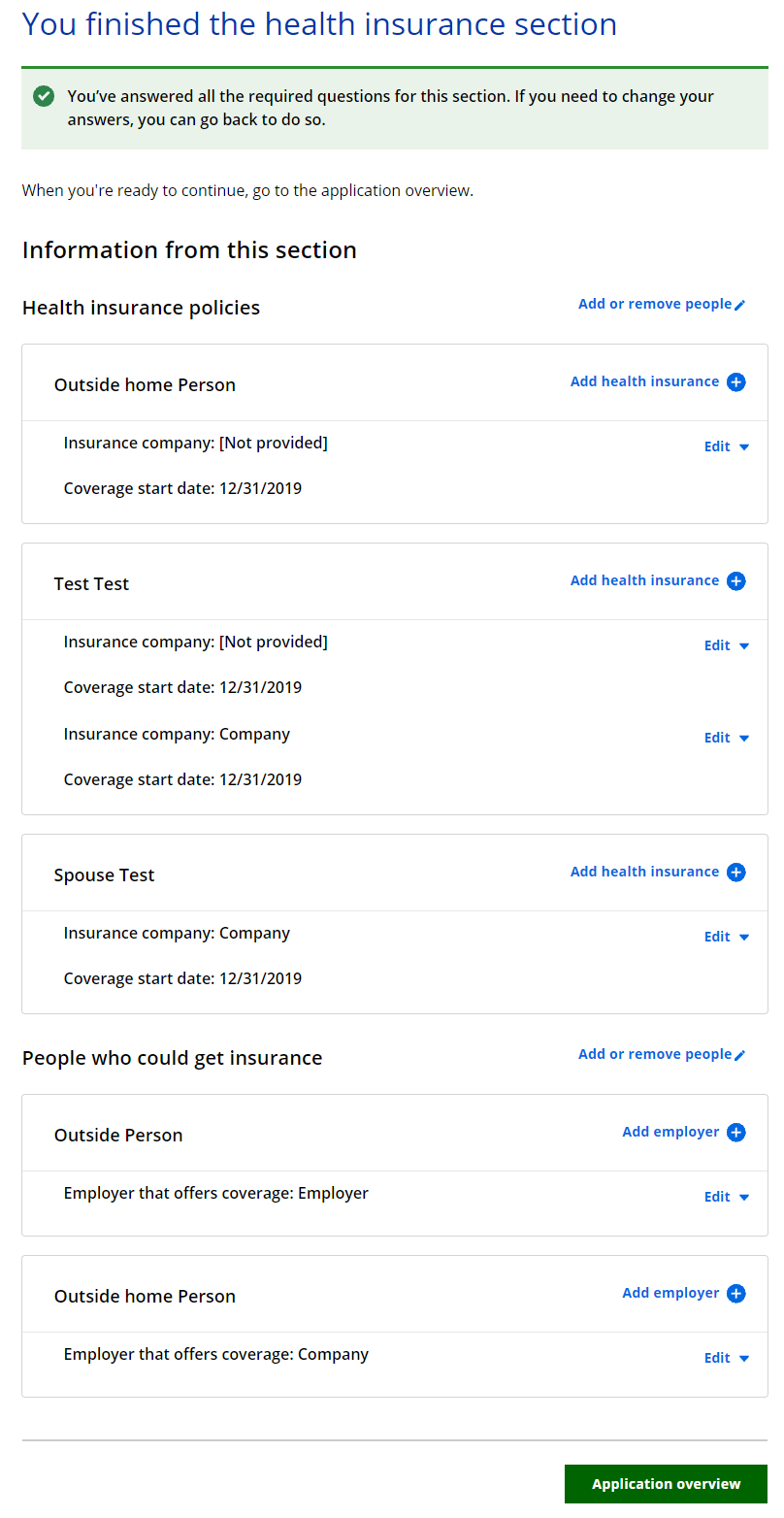The image size is (784, 1518).
Task: Click the green success checkmark icon
Action: tap(44, 96)
